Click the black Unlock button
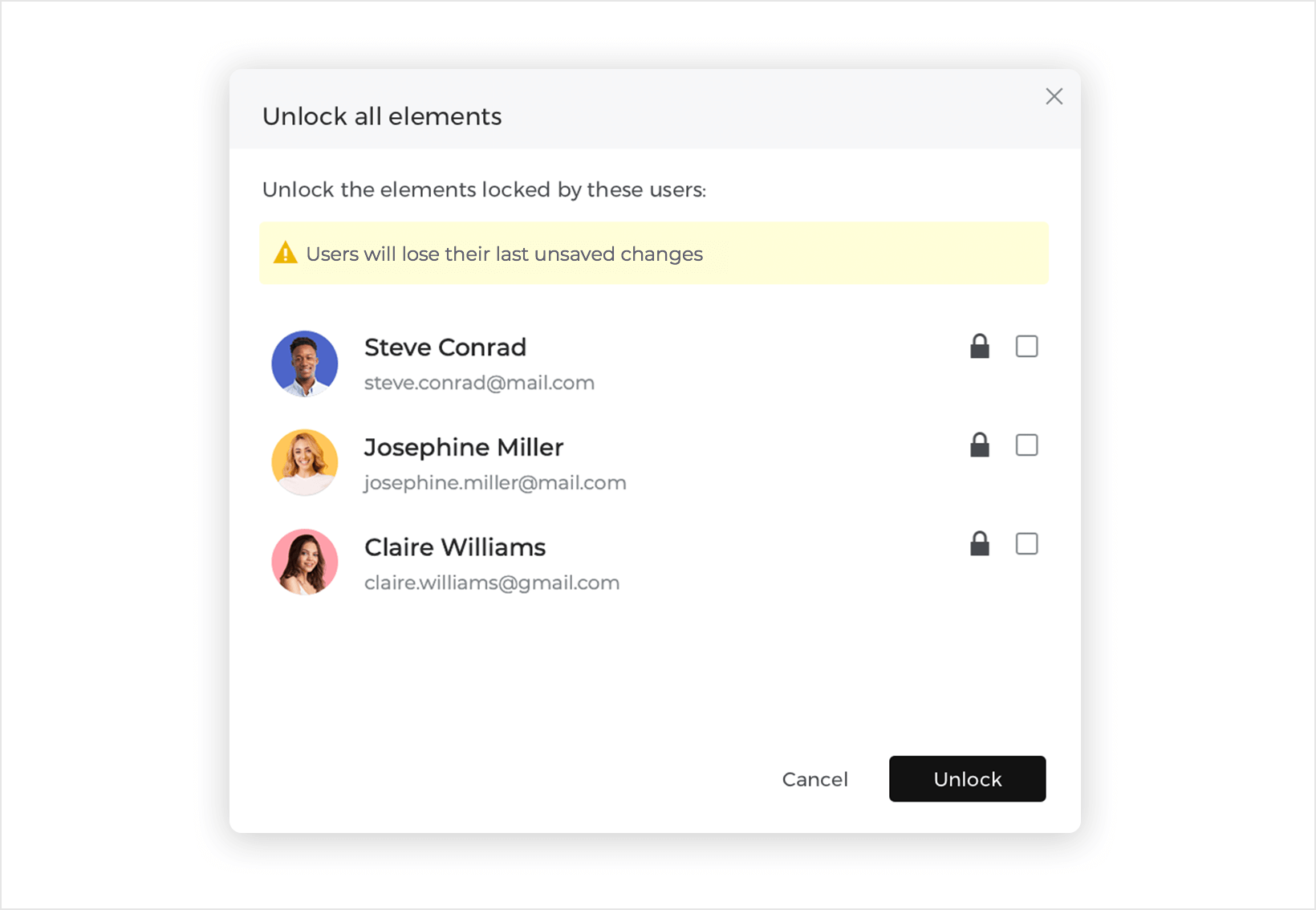 [967, 778]
